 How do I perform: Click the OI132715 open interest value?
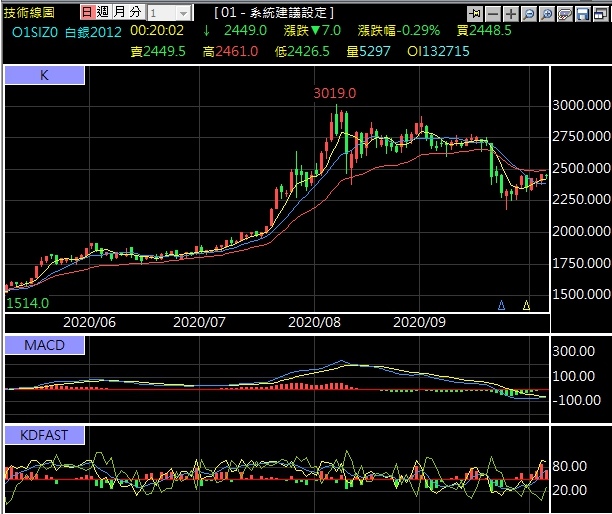438,52
